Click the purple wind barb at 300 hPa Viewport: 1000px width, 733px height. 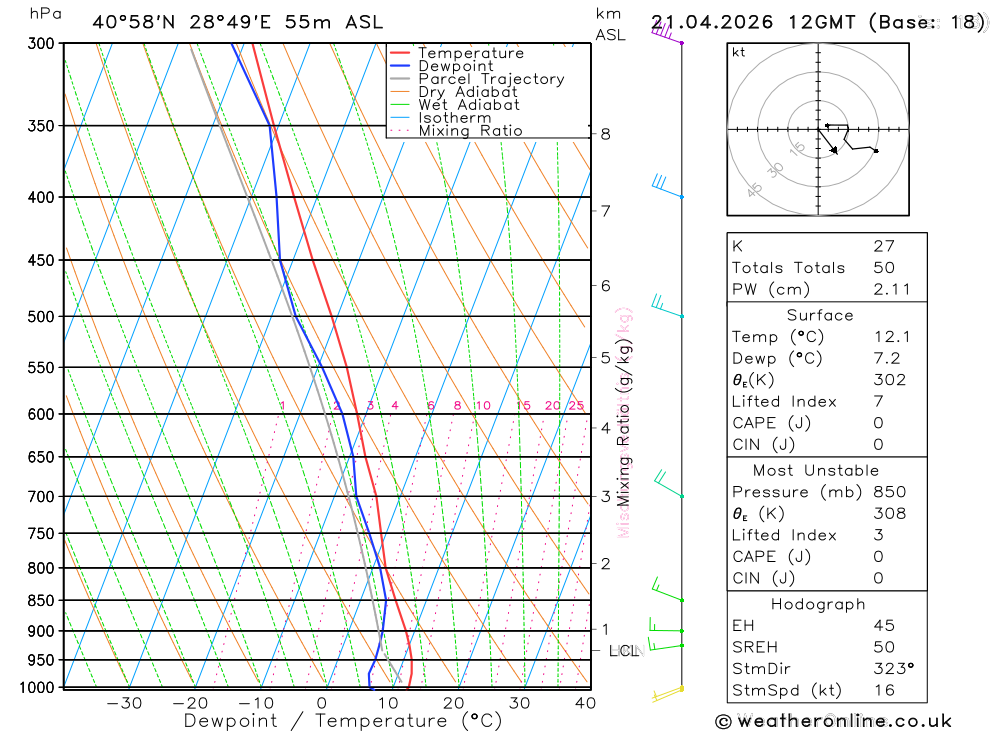pos(666,34)
